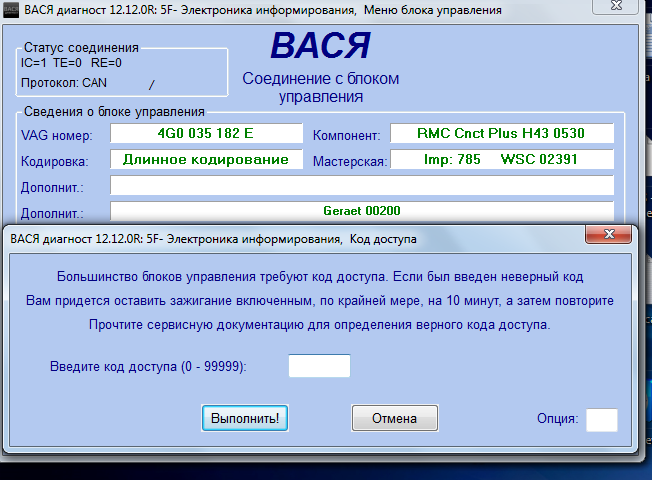
Task: Click the Сведения о блоке управления group caption
Action: click(x=114, y=111)
